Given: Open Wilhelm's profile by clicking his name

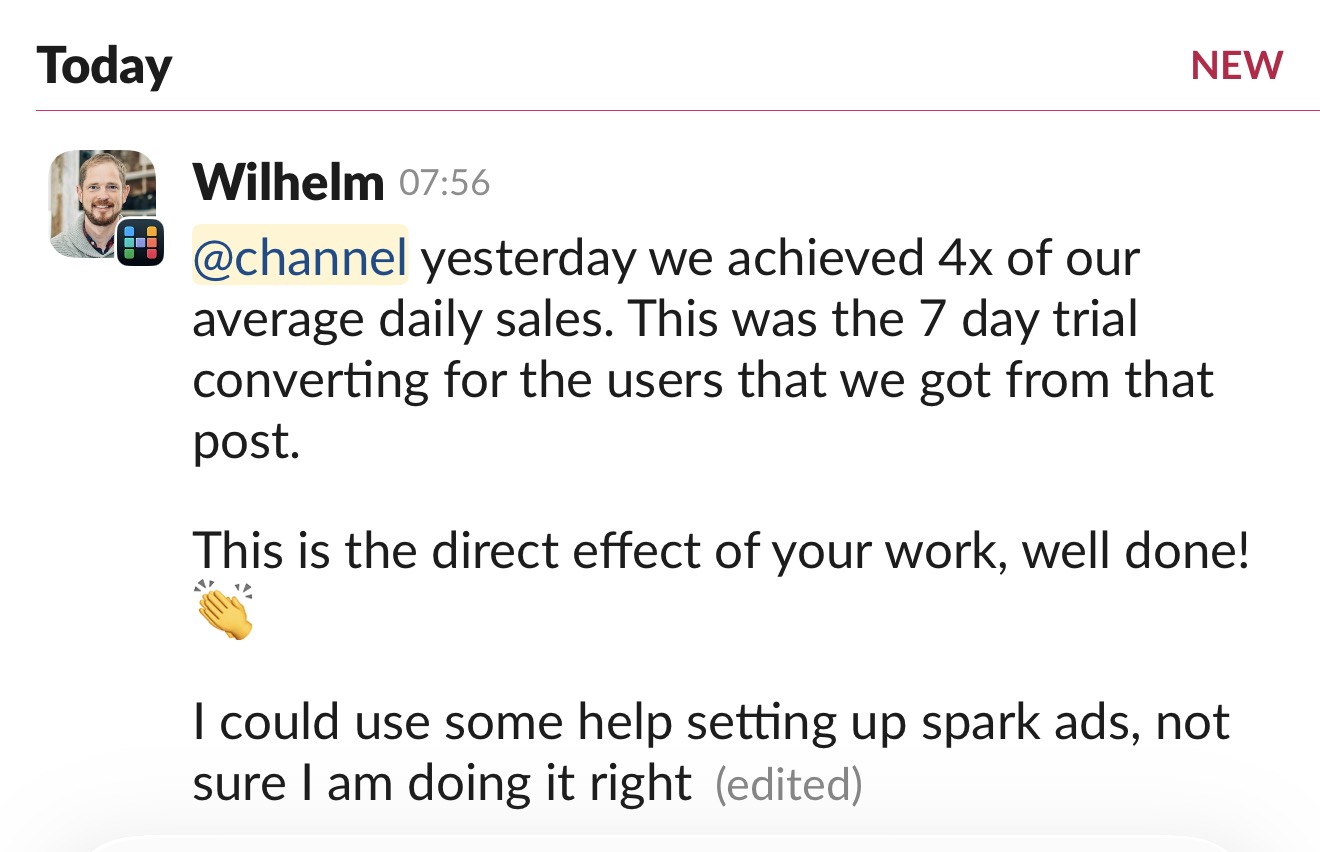Looking at the screenshot, I should pyautogui.click(x=288, y=181).
